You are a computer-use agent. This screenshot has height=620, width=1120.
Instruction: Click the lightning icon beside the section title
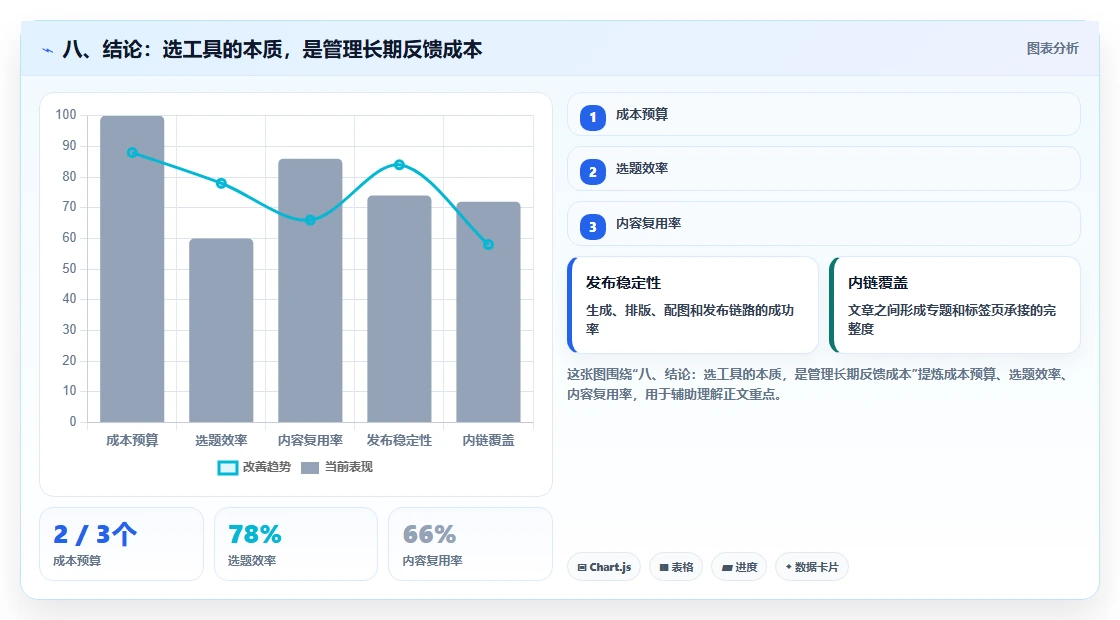[x=48, y=50]
